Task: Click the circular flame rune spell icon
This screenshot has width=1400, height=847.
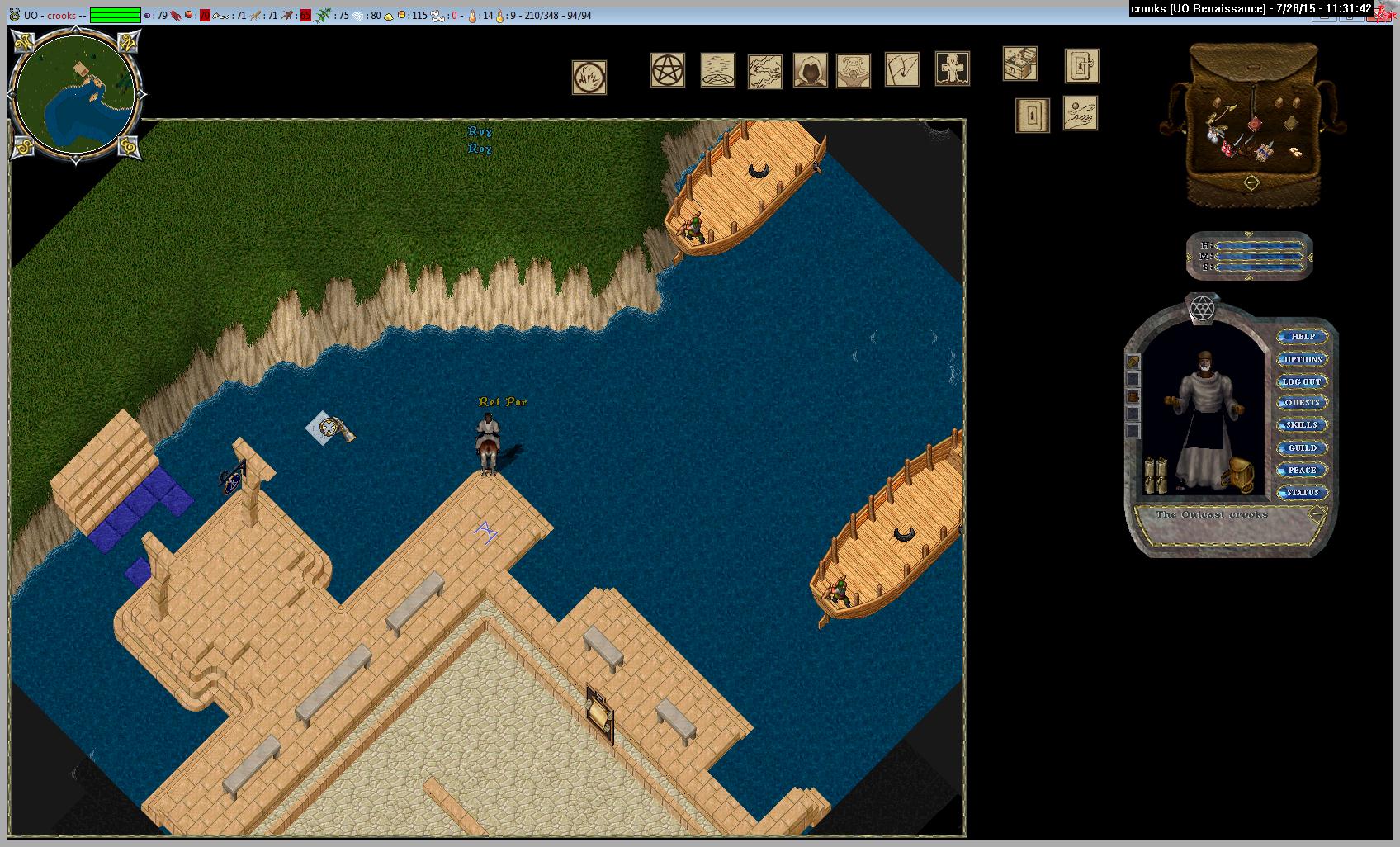Action: [x=589, y=78]
